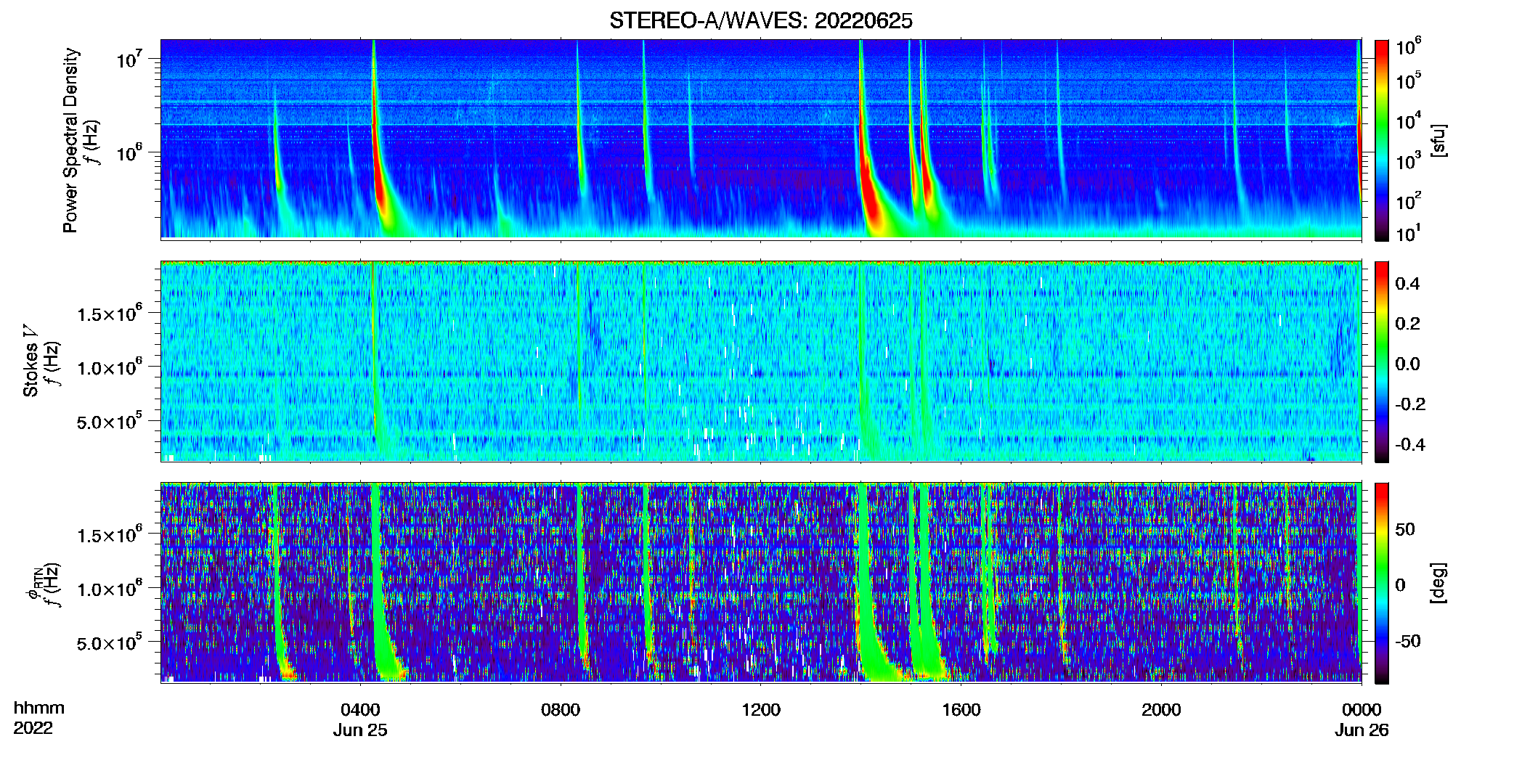Click 10^1 on the sfu color bar scale
The image size is (1522, 784).
click(x=1409, y=234)
